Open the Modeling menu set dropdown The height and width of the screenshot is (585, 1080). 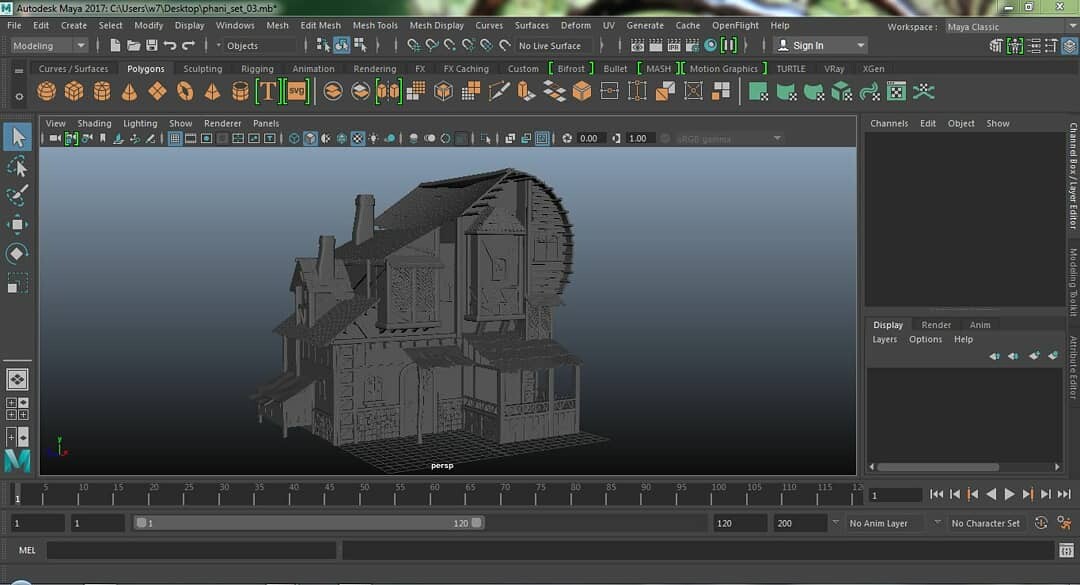pyautogui.click(x=48, y=45)
